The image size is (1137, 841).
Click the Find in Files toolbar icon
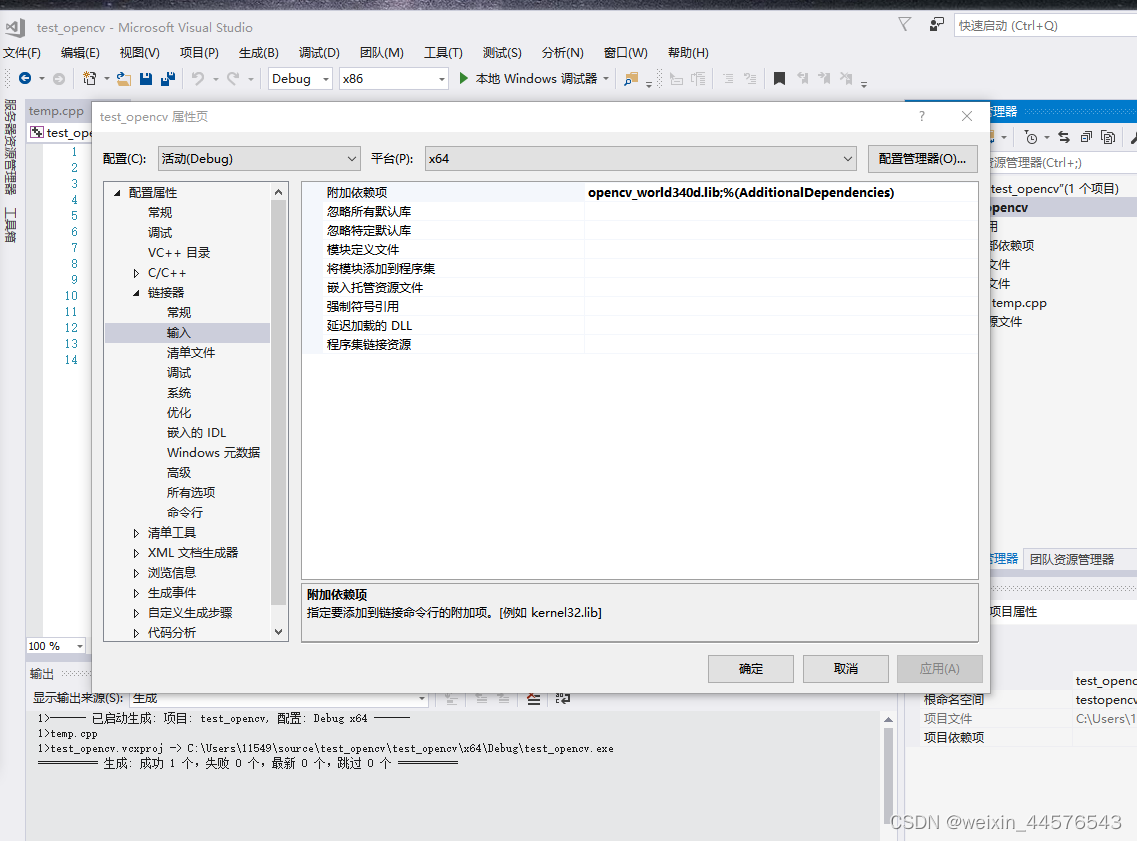631,78
